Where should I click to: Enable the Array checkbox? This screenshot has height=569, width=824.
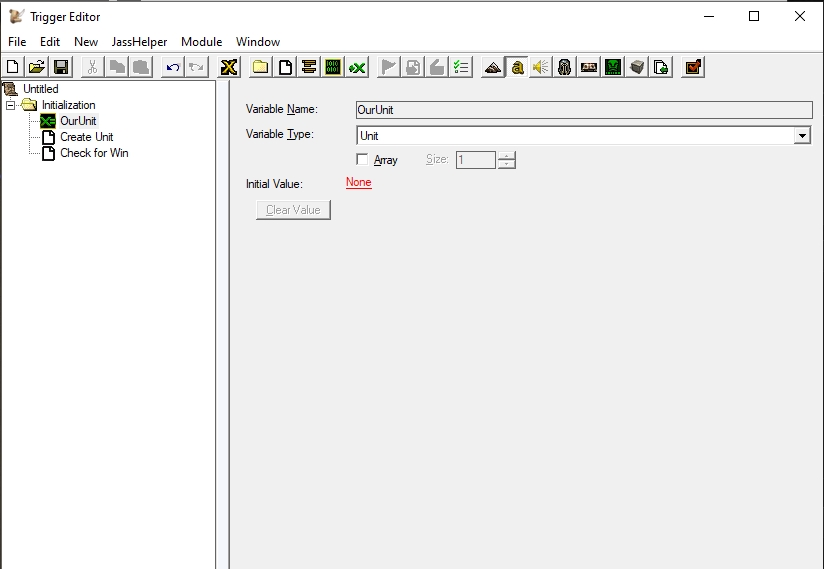362,159
